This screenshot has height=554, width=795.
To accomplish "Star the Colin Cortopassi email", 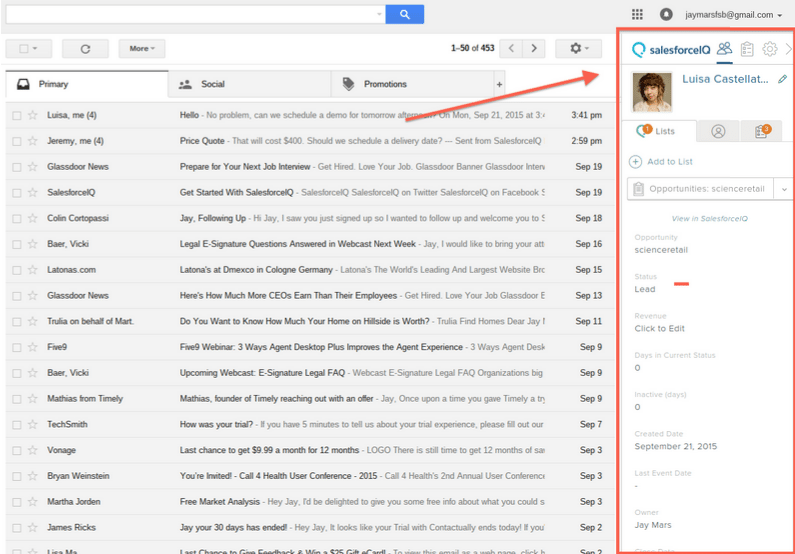I will tap(33, 218).
